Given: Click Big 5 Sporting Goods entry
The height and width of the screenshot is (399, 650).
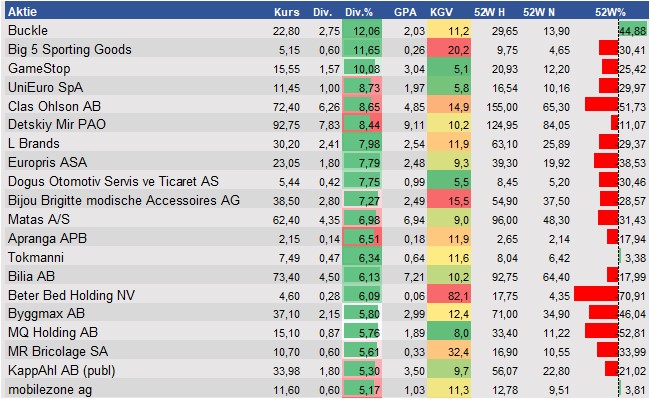Looking at the screenshot, I should click(x=70, y=49).
